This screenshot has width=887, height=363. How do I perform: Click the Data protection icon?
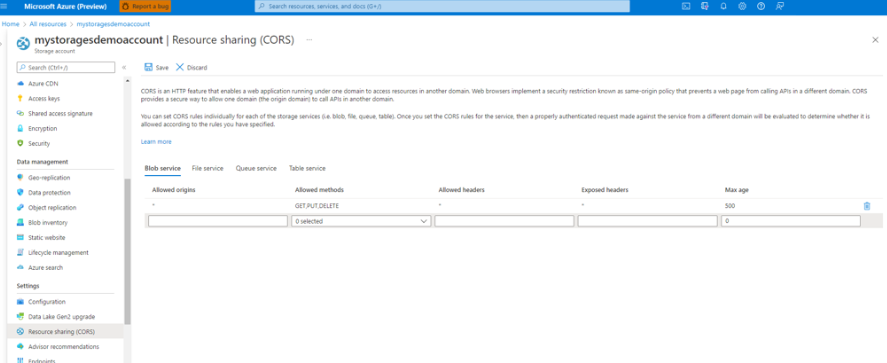point(20,192)
